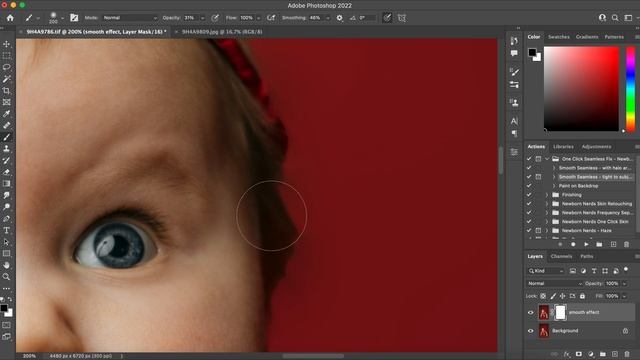Add layer mask icon at Layers bottom
The width and height of the screenshot is (640, 360).
pyautogui.click(x=578, y=354)
